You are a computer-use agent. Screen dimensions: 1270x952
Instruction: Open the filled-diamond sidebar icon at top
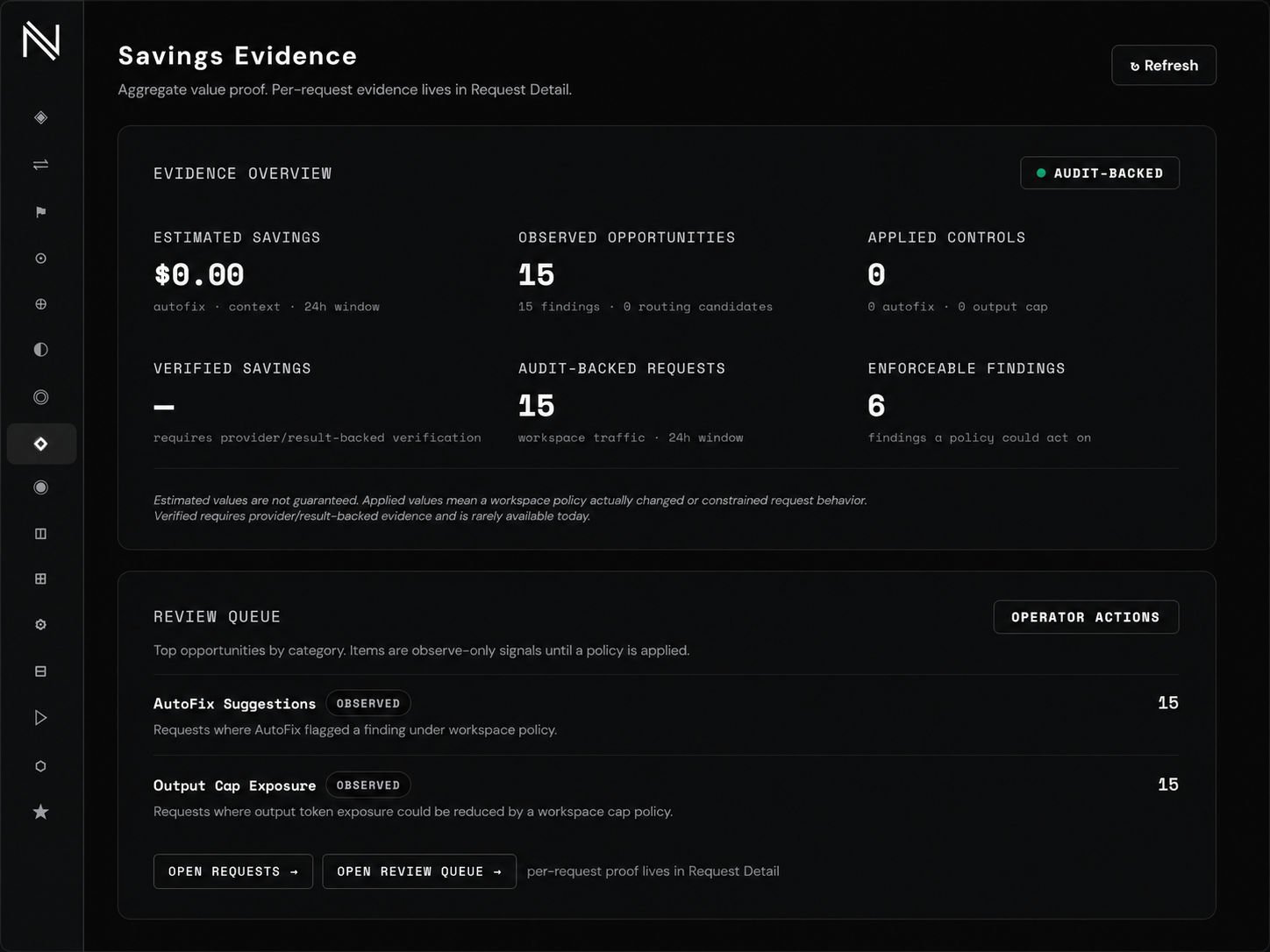40,117
